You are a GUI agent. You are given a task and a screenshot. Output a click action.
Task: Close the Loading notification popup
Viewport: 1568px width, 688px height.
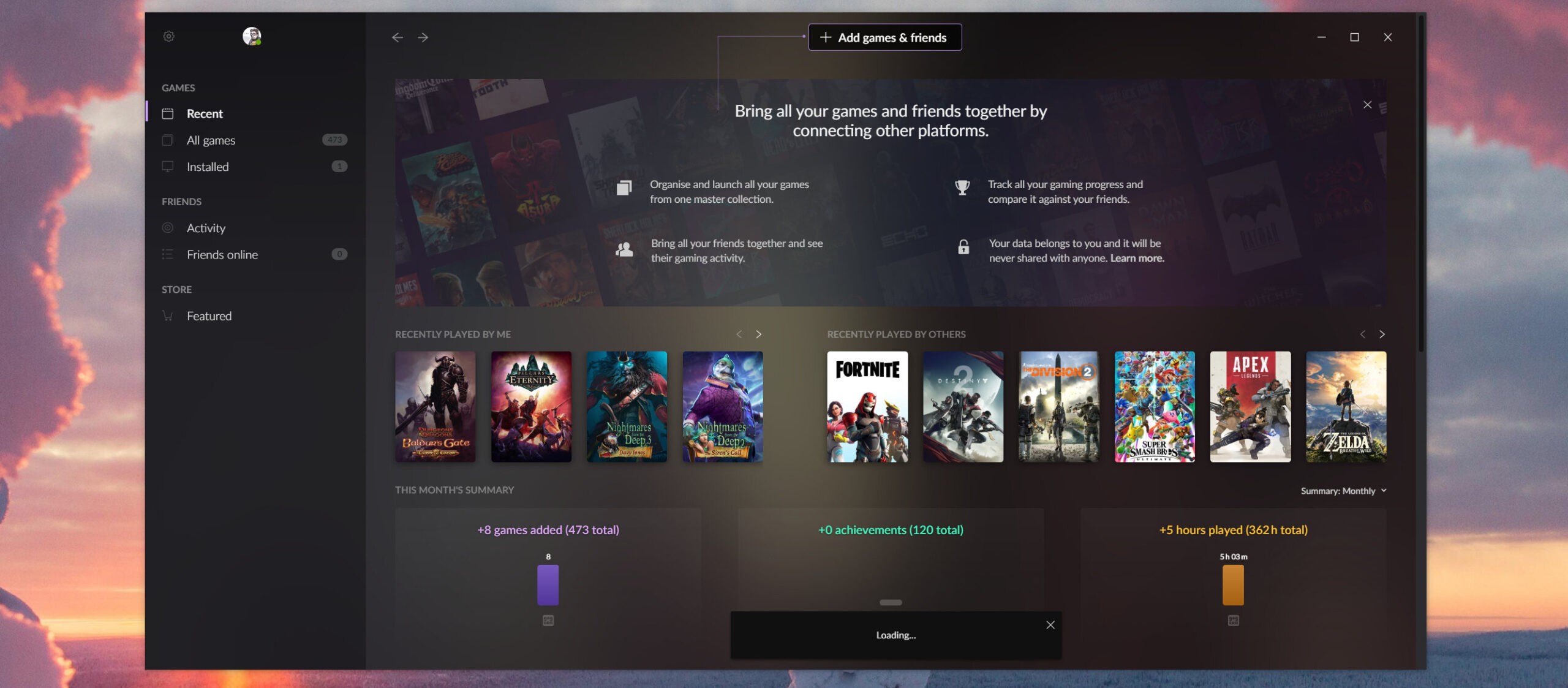[x=1050, y=624]
